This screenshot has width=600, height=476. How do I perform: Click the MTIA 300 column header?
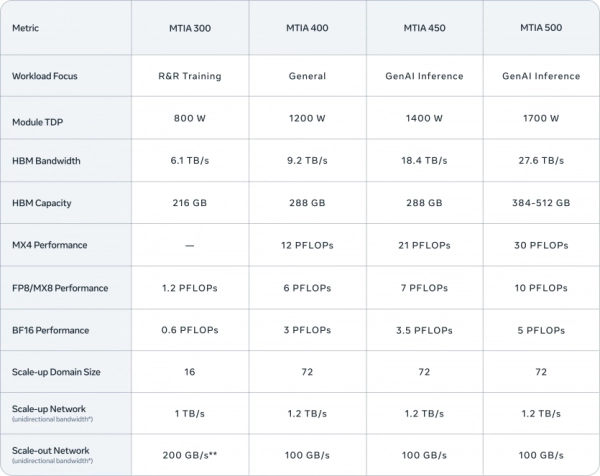click(189, 29)
